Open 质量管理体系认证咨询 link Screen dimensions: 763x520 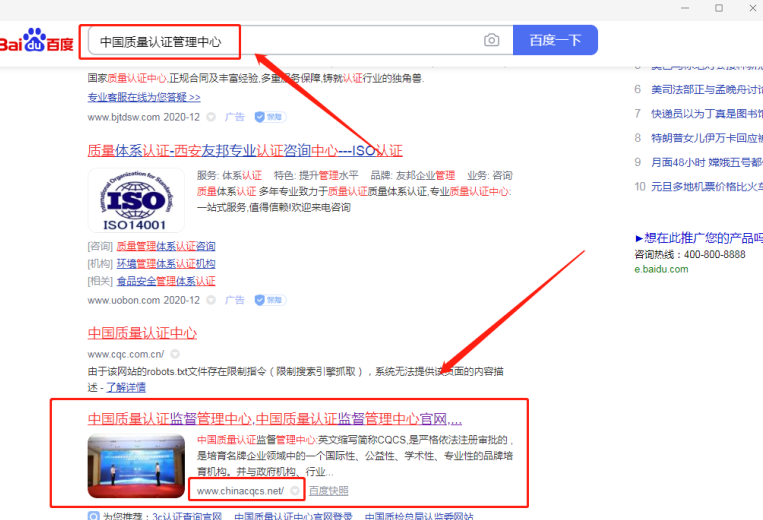(x=166, y=246)
